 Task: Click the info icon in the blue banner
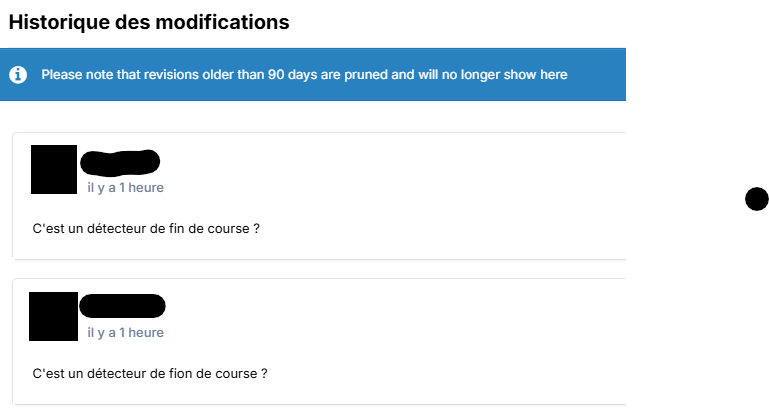18,75
